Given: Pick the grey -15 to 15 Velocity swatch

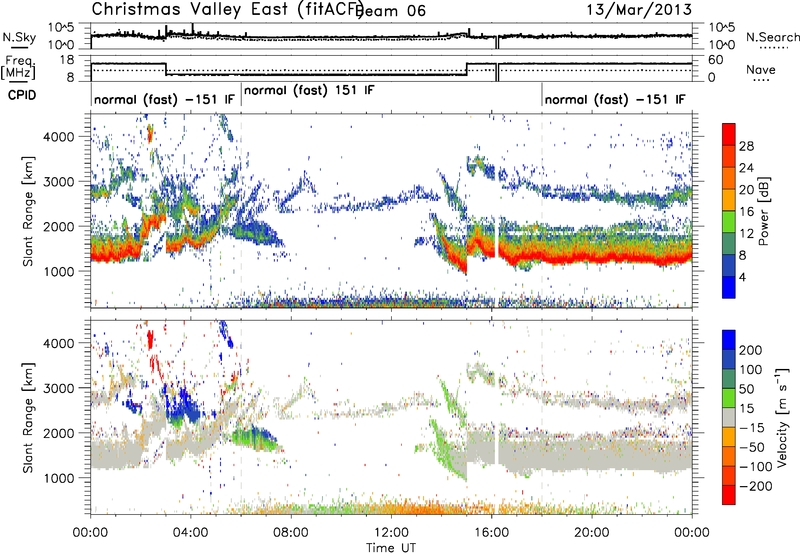Looking at the screenshot, I should pyautogui.click(x=729, y=418).
